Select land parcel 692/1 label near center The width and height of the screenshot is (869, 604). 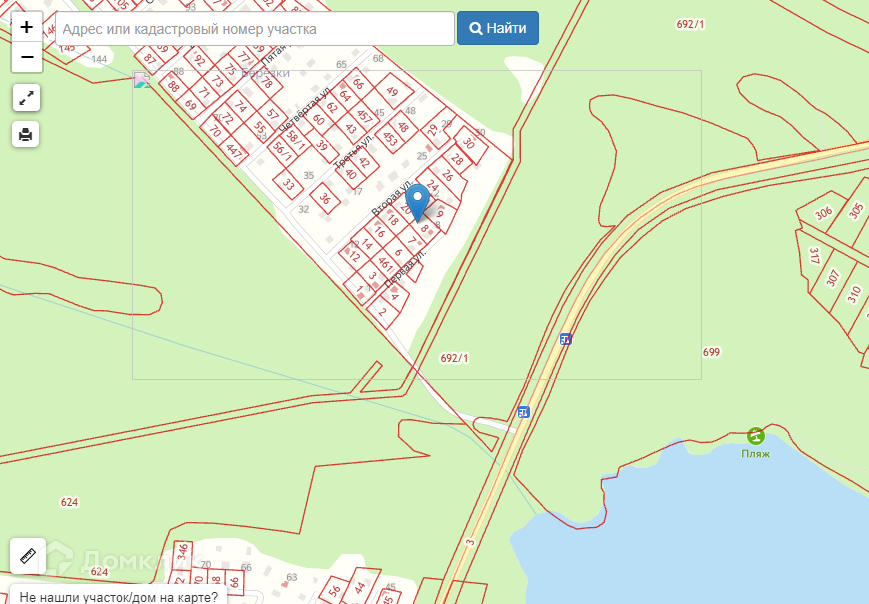454,358
